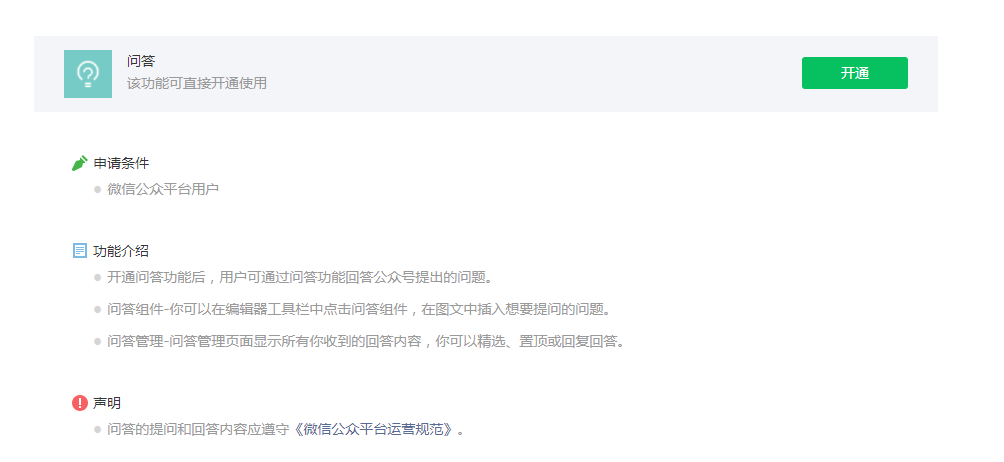This screenshot has width=1004, height=462.
Task: Click the bullet dot before 问答管理
Action: tap(97, 342)
